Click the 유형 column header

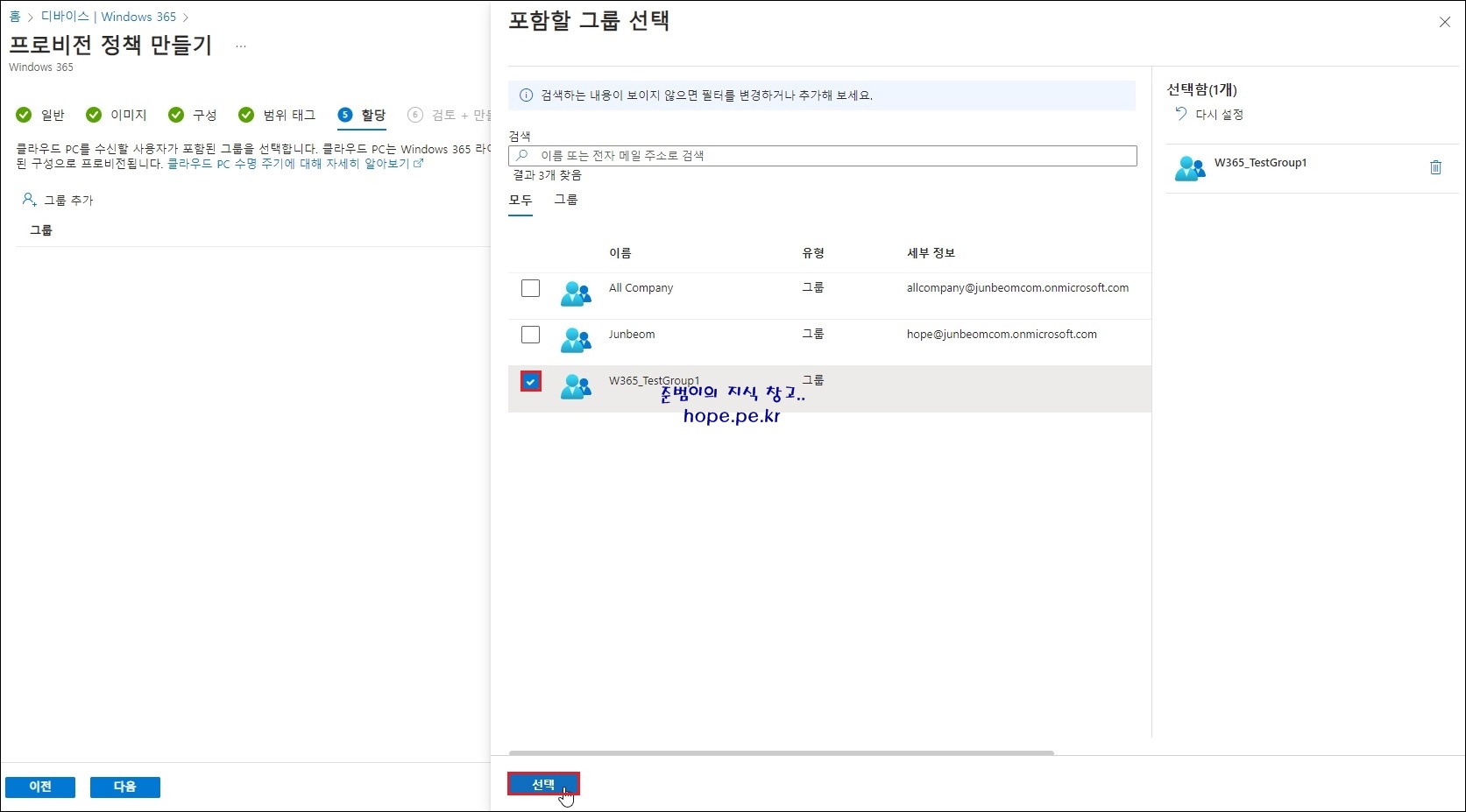pyautogui.click(x=813, y=253)
